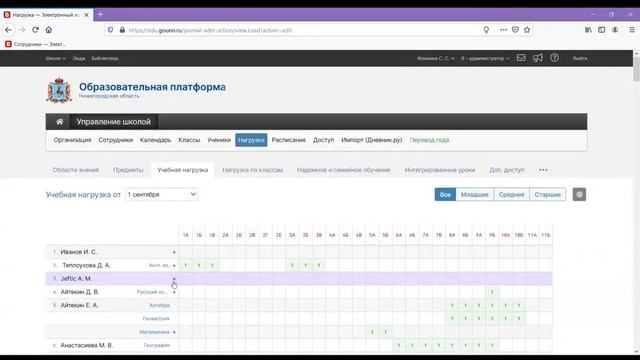Add subject for Иванов И. С. with plus

pos(174,252)
